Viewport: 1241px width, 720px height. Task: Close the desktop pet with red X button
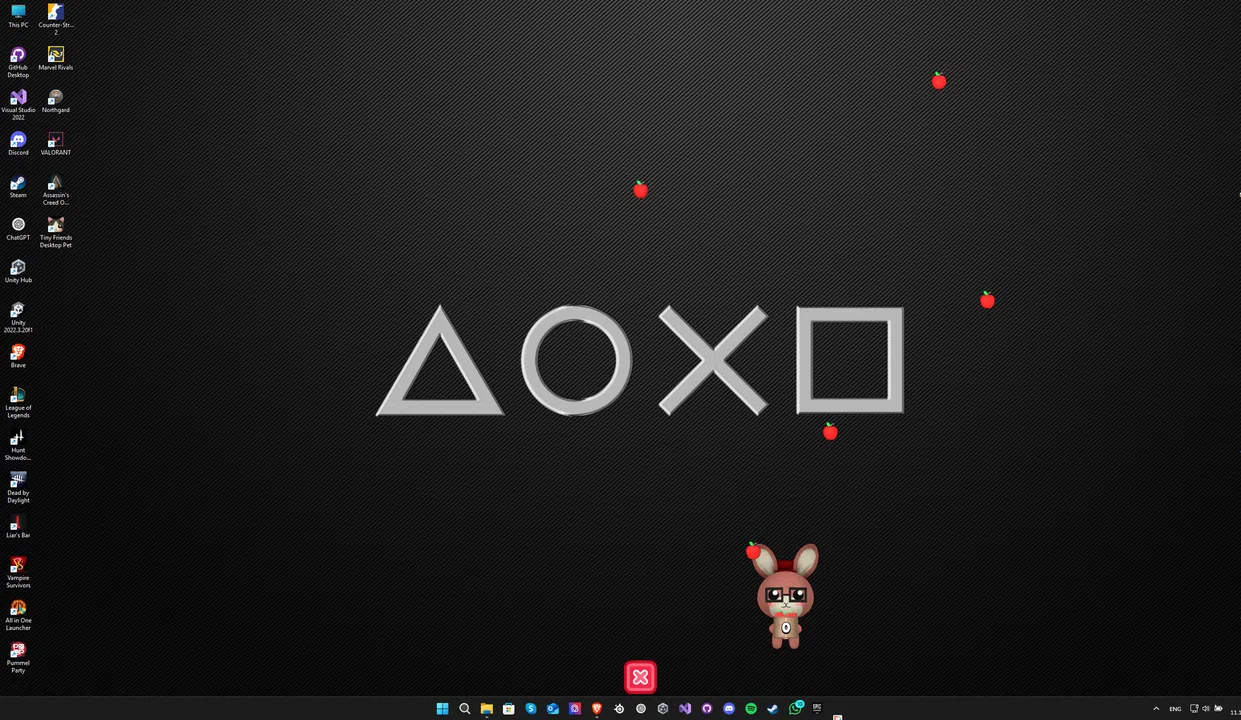point(640,677)
